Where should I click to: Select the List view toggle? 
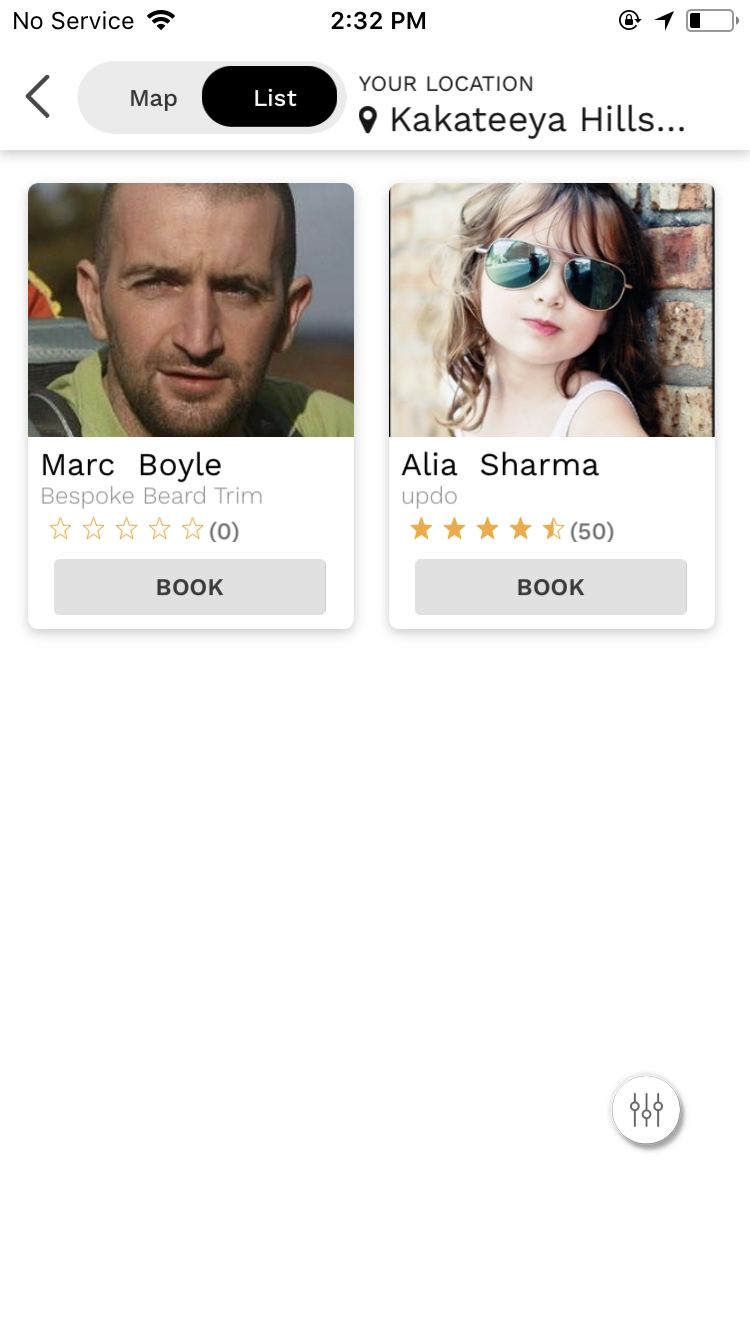(274, 98)
